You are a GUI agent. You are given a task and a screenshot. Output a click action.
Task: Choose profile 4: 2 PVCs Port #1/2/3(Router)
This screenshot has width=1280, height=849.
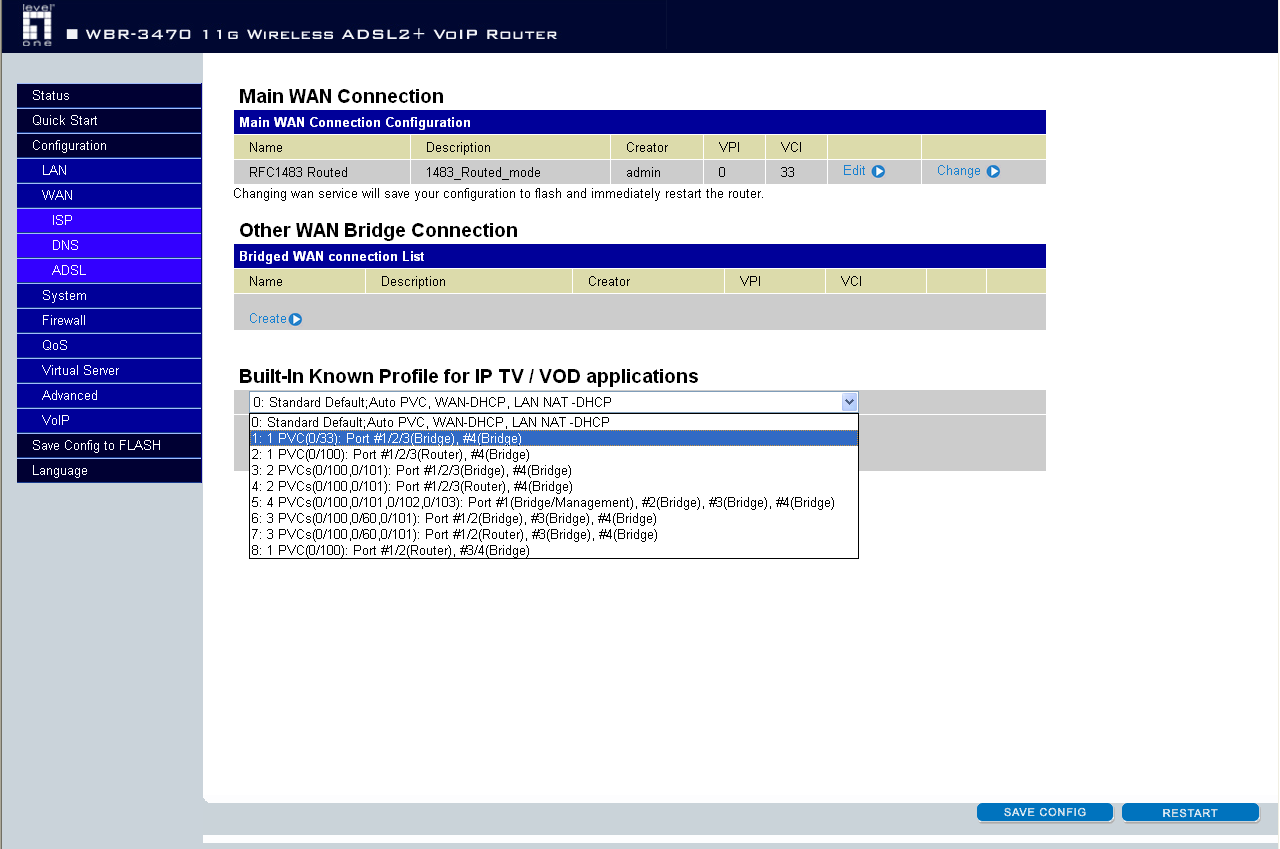pyautogui.click(x=554, y=486)
